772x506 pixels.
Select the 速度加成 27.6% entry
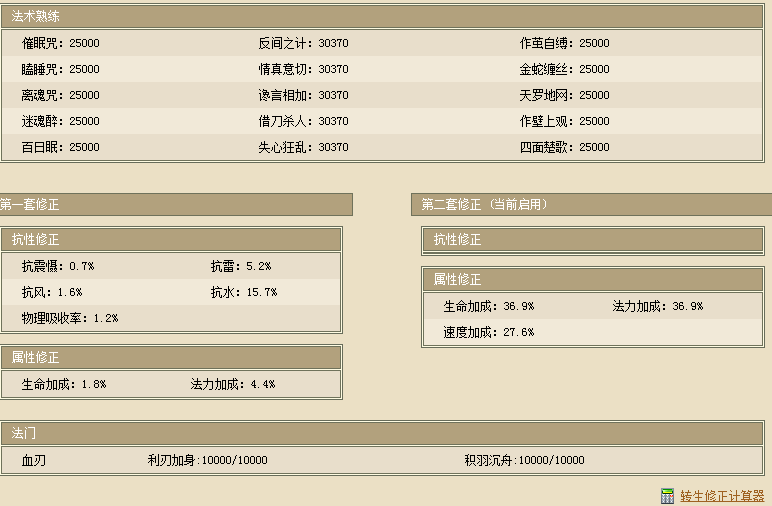click(488, 333)
